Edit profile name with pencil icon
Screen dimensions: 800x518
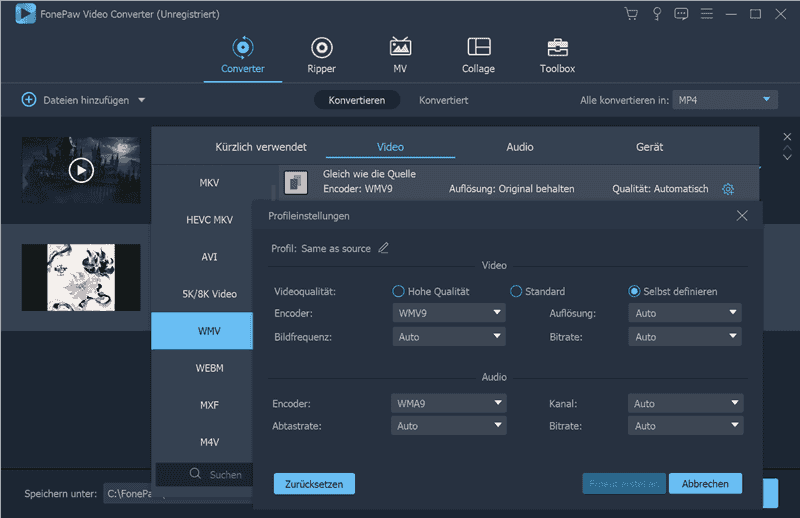click(x=383, y=248)
